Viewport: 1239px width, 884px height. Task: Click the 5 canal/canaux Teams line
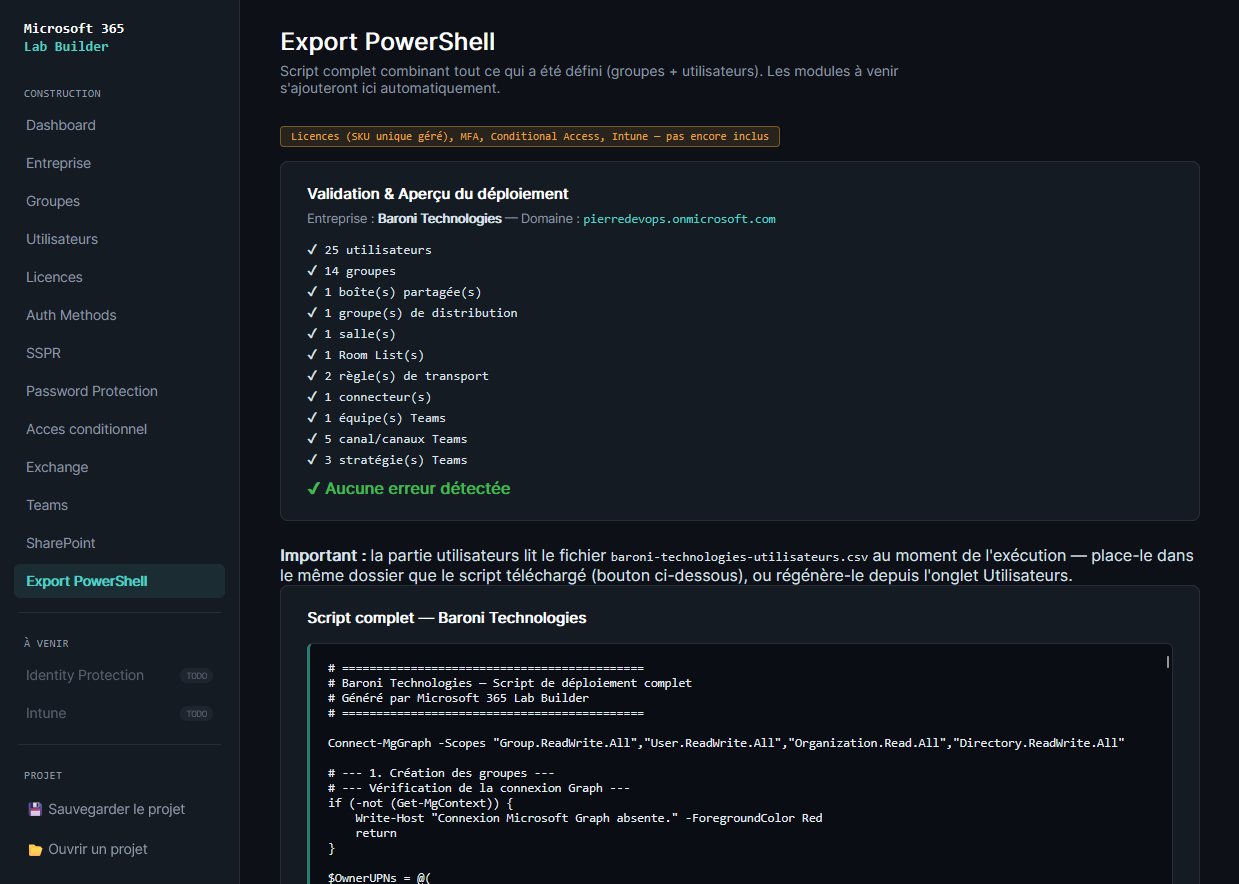pos(387,439)
